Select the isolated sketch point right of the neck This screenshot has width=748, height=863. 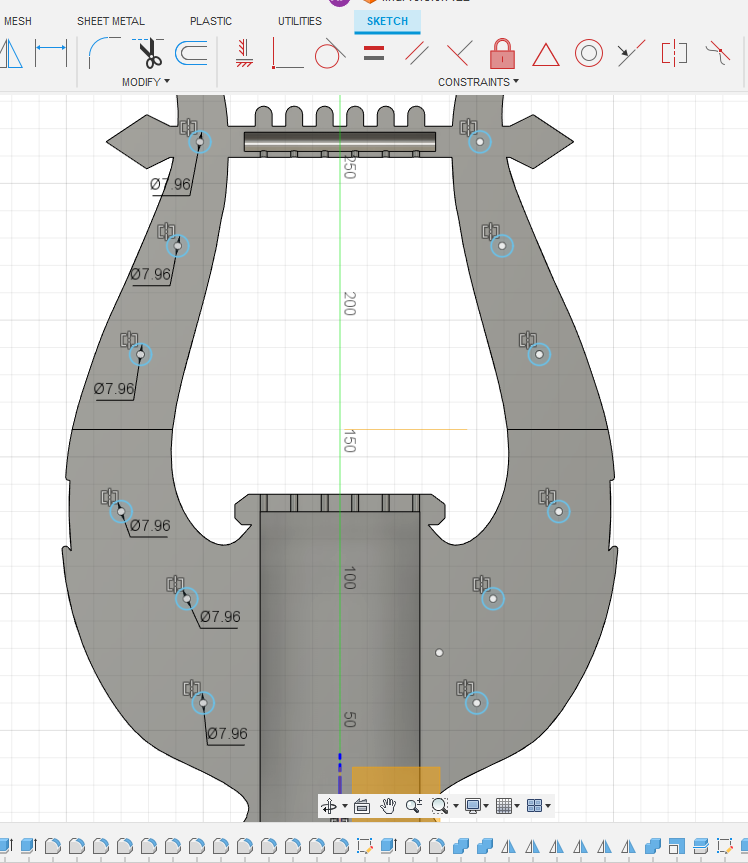click(439, 653)
